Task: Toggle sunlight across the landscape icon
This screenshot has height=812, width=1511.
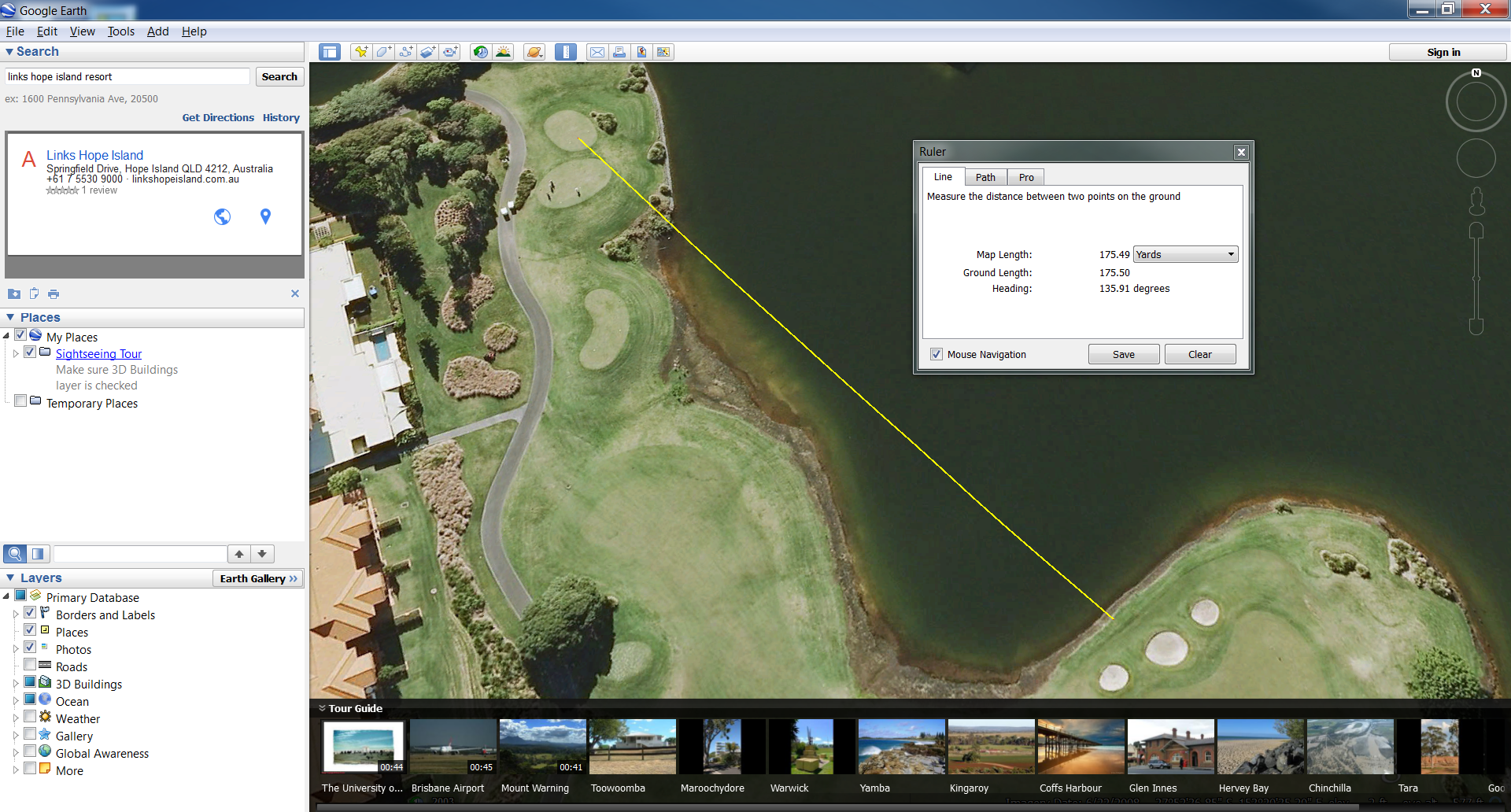Action: pyautogui.click(x=503, y=52)
